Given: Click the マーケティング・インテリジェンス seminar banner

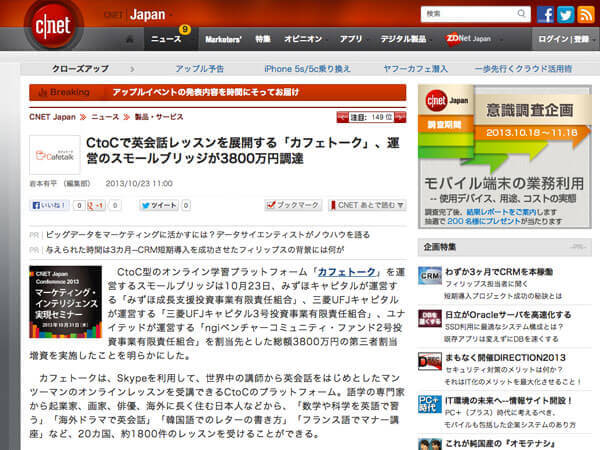Looking at the screenshot, I should [x=65, y=302].
